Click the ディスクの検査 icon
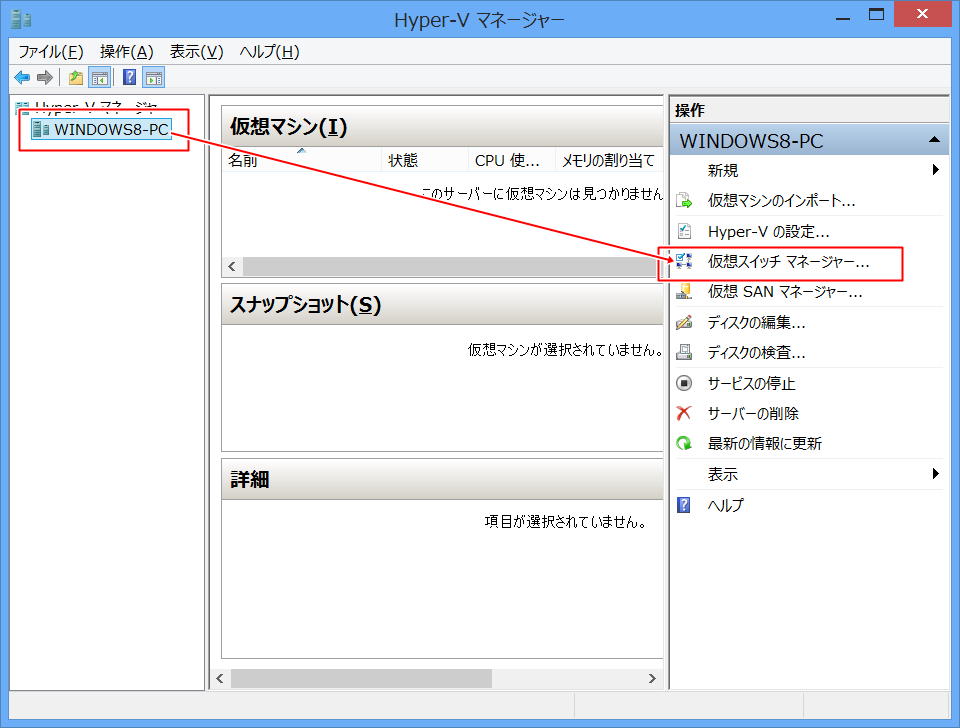This screenshot has width=960, height=728. (x=684, y=352)
